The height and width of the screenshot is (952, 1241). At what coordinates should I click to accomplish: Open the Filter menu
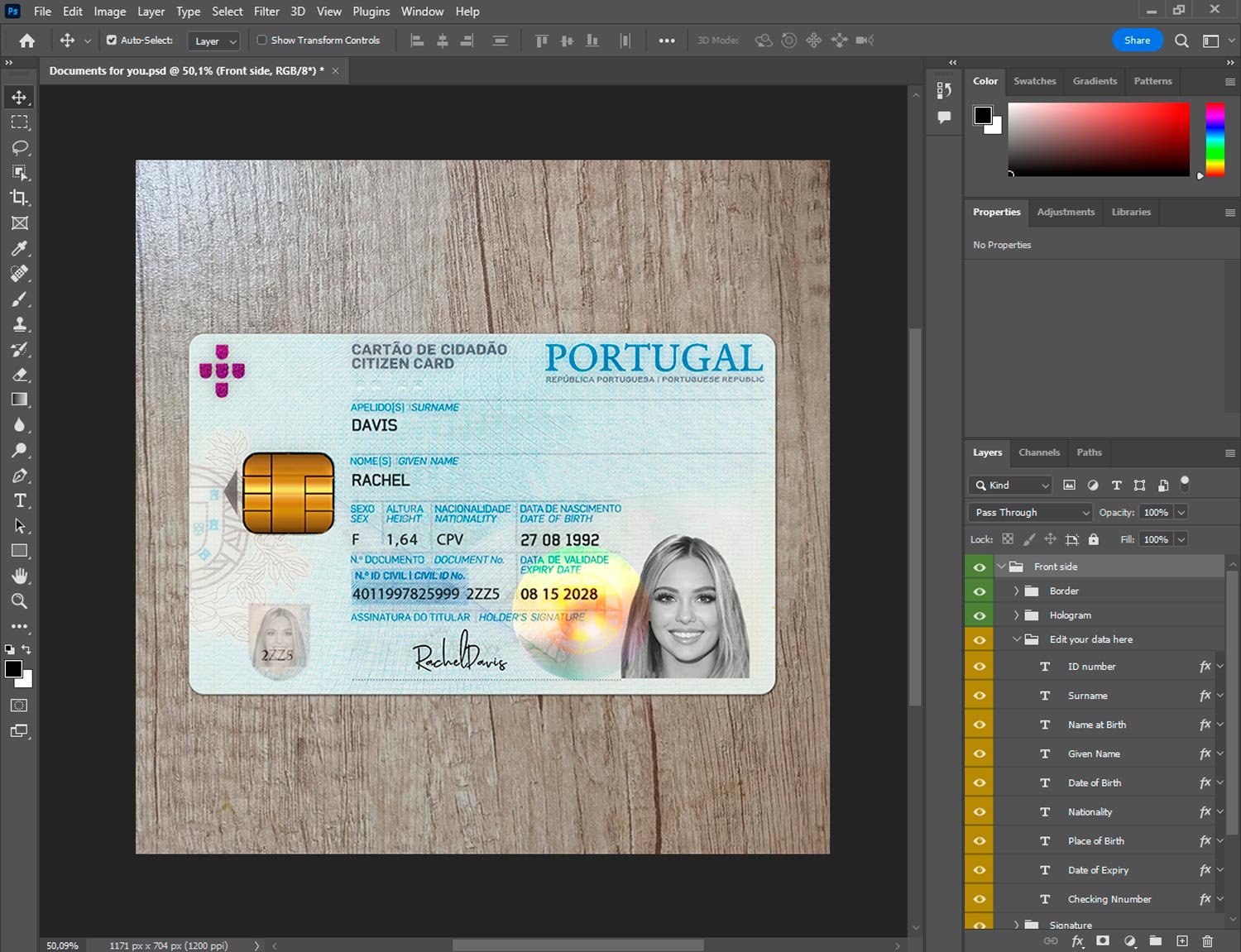pyautogui.click(x=266, y=12)
